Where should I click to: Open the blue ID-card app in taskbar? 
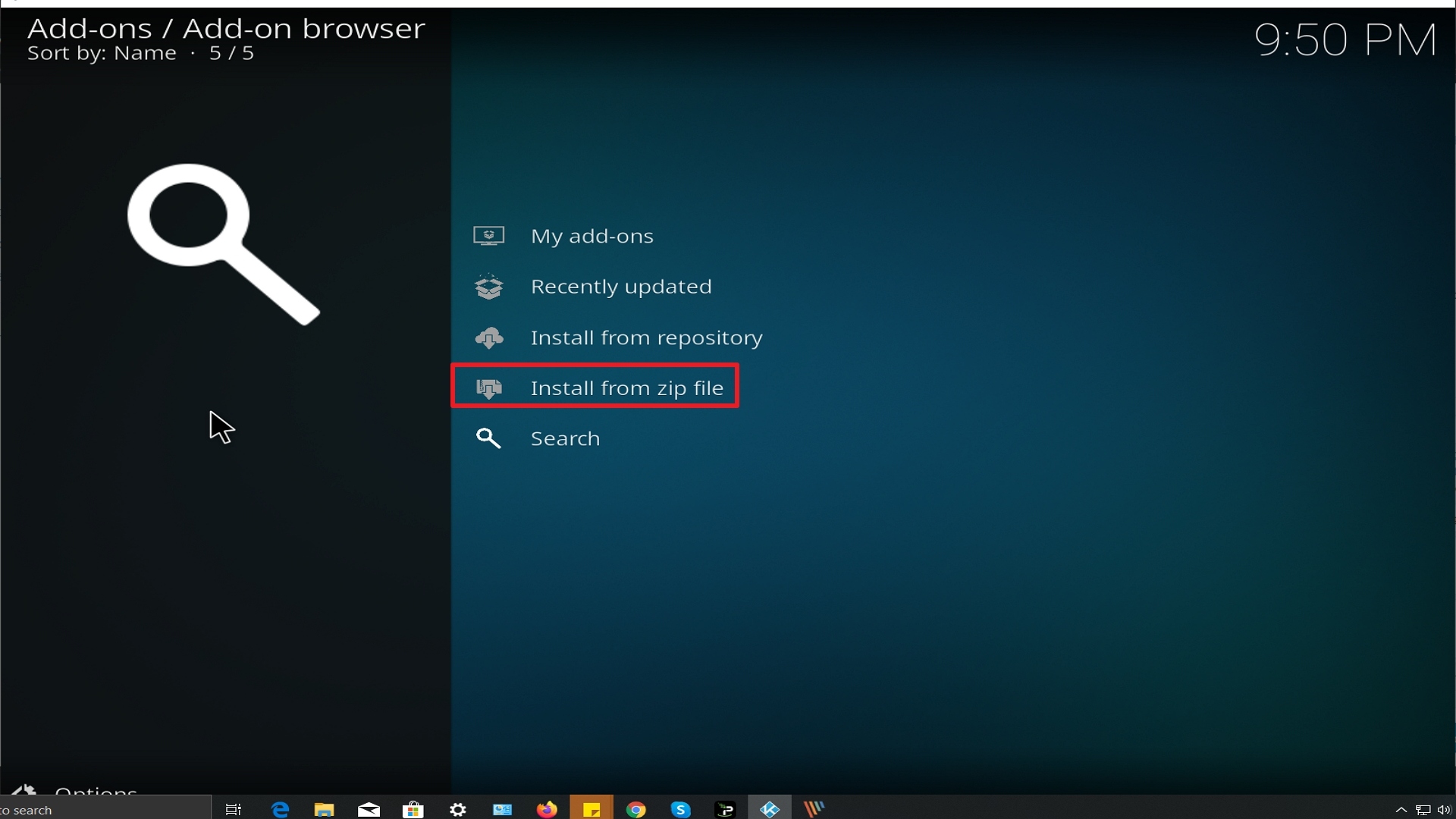click(502, 809)
